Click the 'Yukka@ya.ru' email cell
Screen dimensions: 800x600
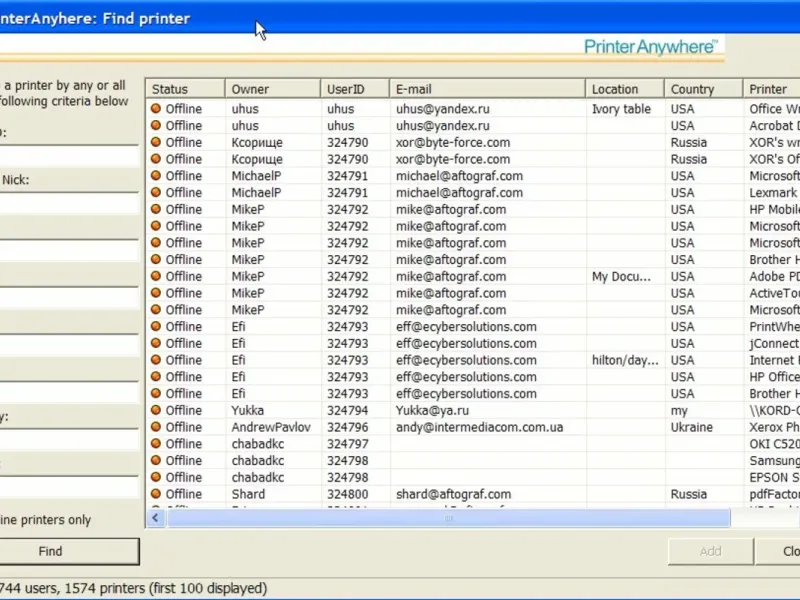coord(433,410)
